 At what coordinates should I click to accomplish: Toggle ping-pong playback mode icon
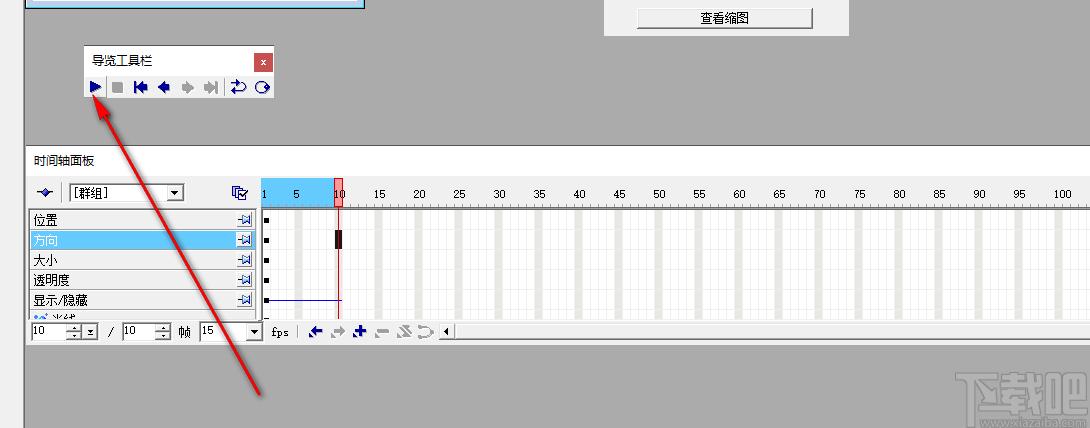pyautogui.click(x=262, y=87)
